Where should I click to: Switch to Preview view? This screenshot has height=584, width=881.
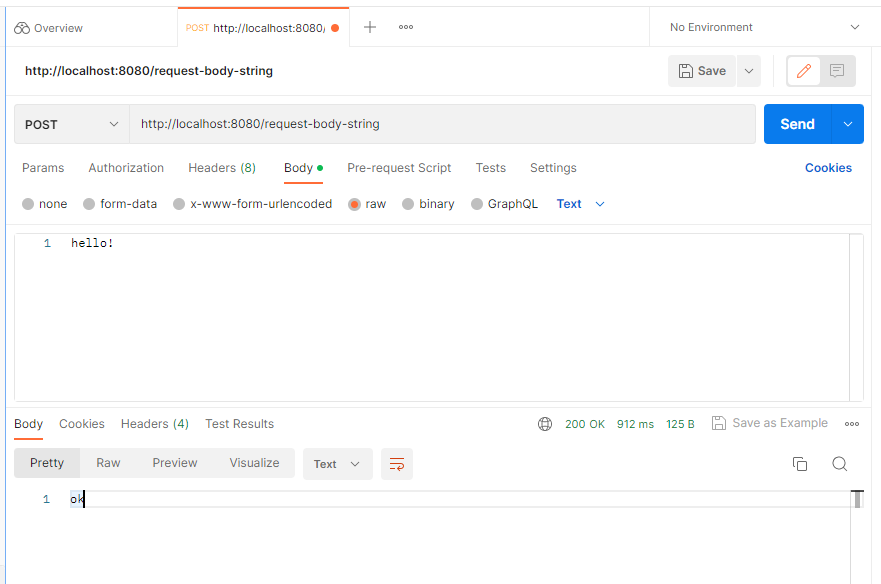point(175,463)
